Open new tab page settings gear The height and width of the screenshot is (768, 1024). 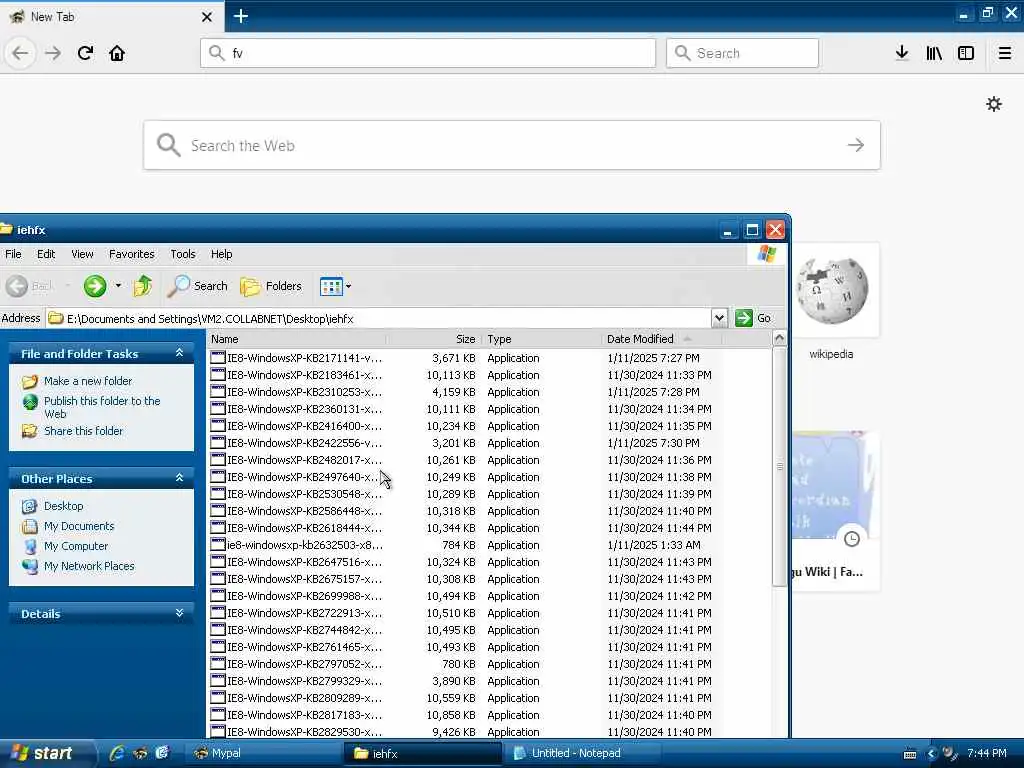(x=994, y=104)
